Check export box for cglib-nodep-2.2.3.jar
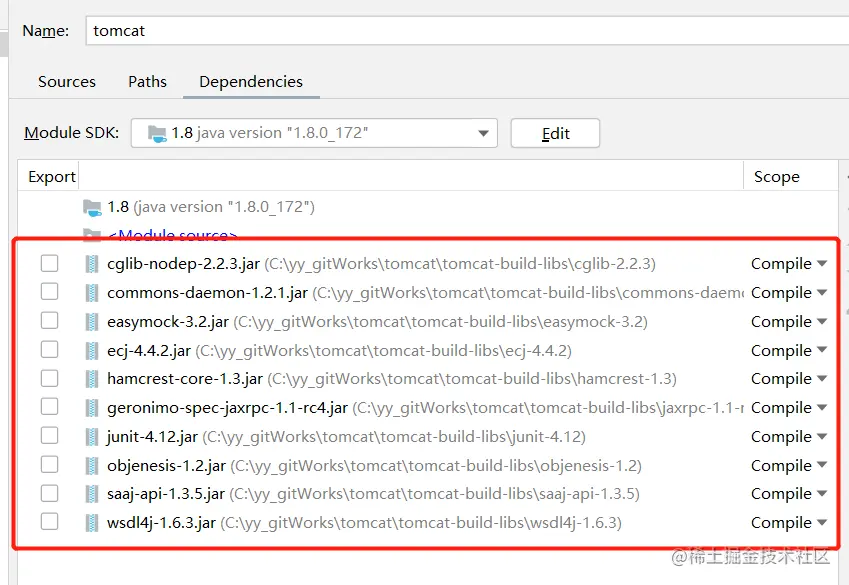The height and width of the screenshot is (585, 849). [x=49, y=263]
